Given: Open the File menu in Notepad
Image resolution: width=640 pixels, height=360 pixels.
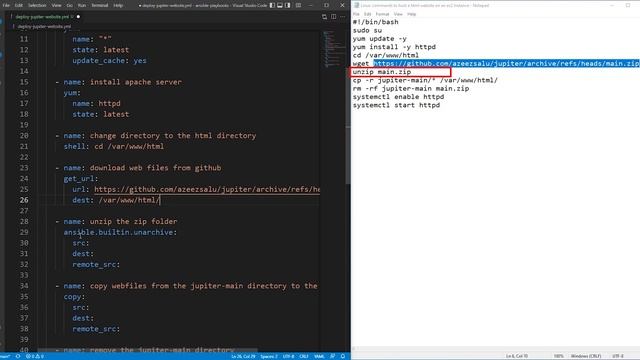Looking at the screenshot, I should [x=356, y=14].
